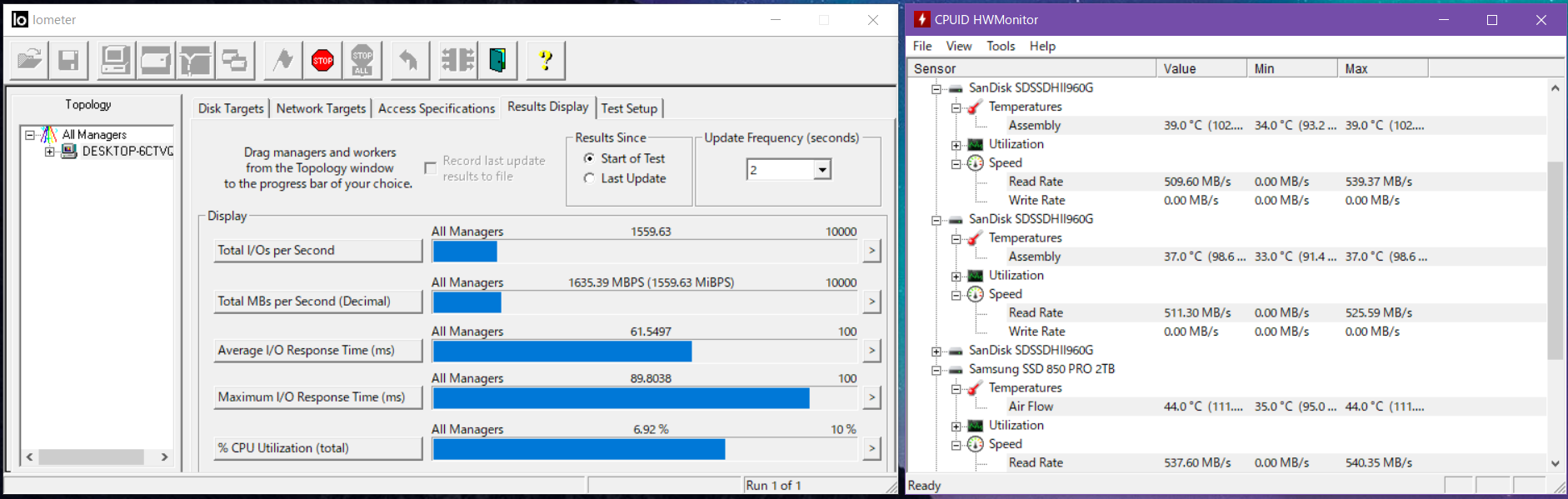This screenshot has height=499, width=1568.
Task: Click the All Managers tree icon
Action: [x=50, y=134]
